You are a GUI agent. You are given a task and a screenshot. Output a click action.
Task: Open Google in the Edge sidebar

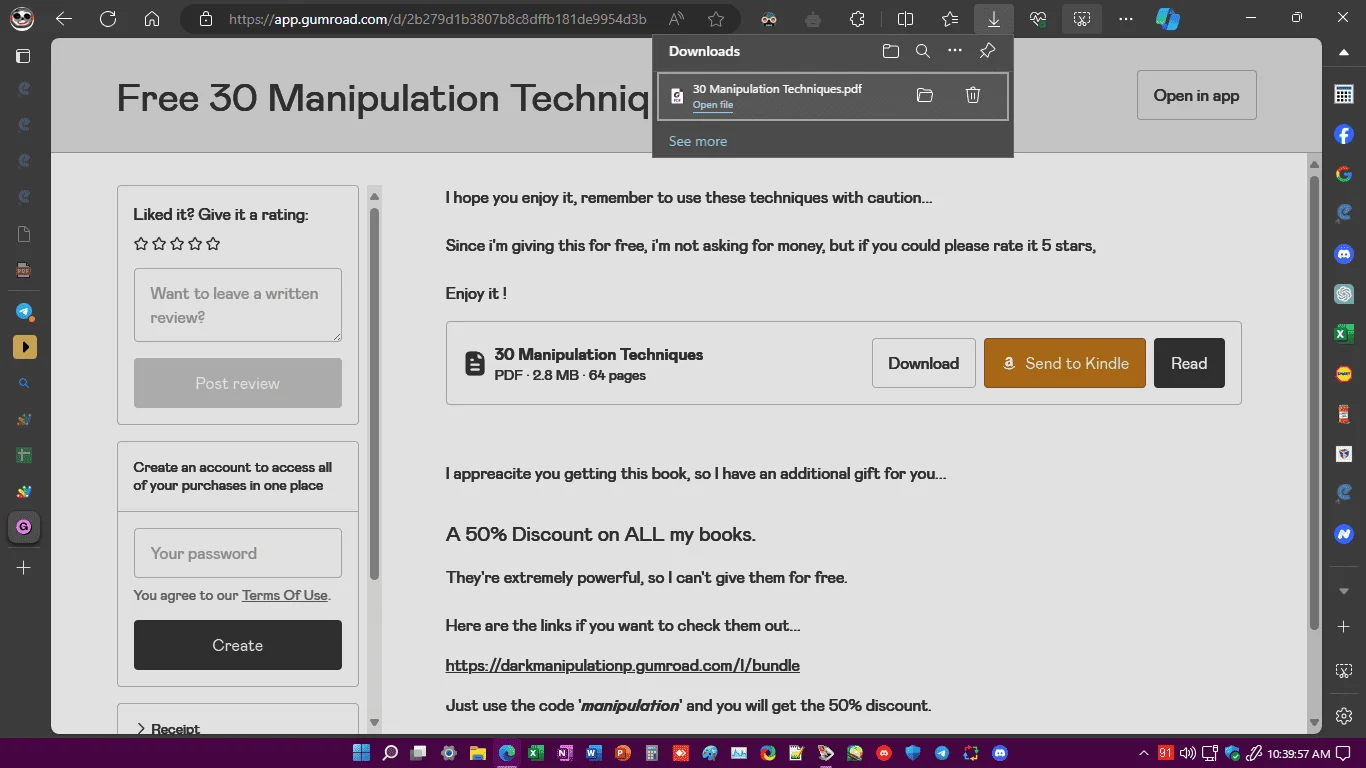pos(1344,174)
